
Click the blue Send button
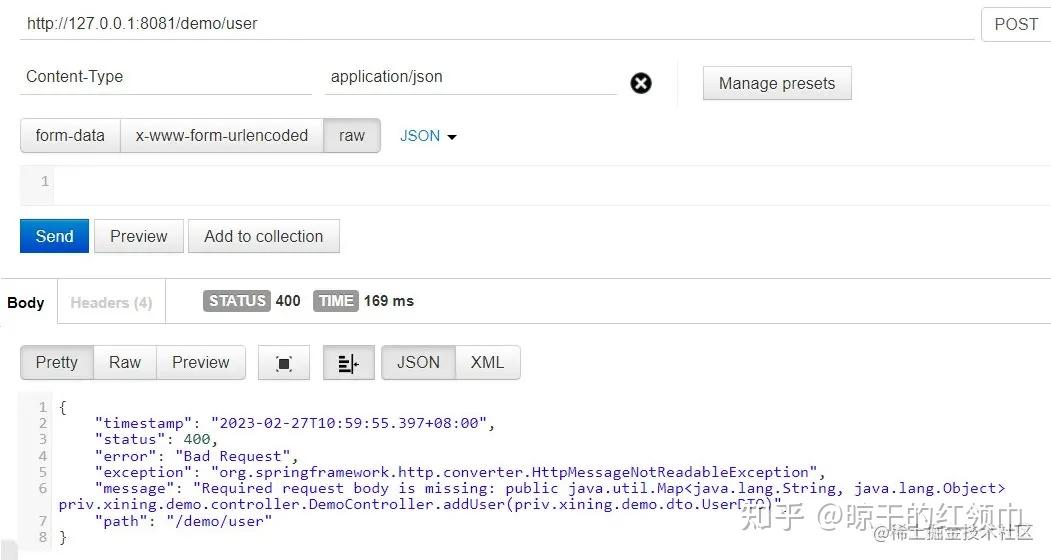54,236
